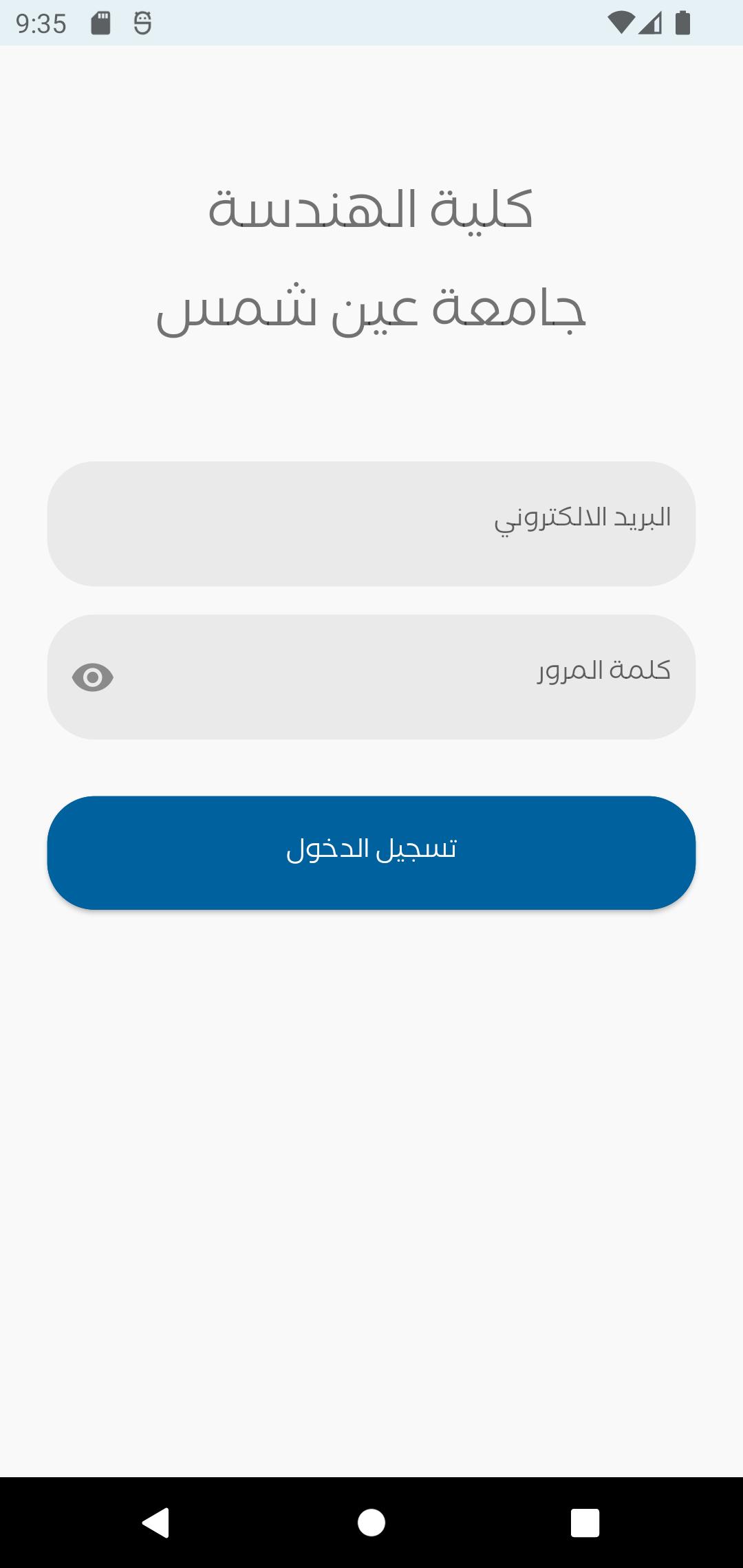Image resolution: width=743 pixels, height=1568 pixels.
Task: Tap the 9:35 clock in status bar
Action: [41, 24]
